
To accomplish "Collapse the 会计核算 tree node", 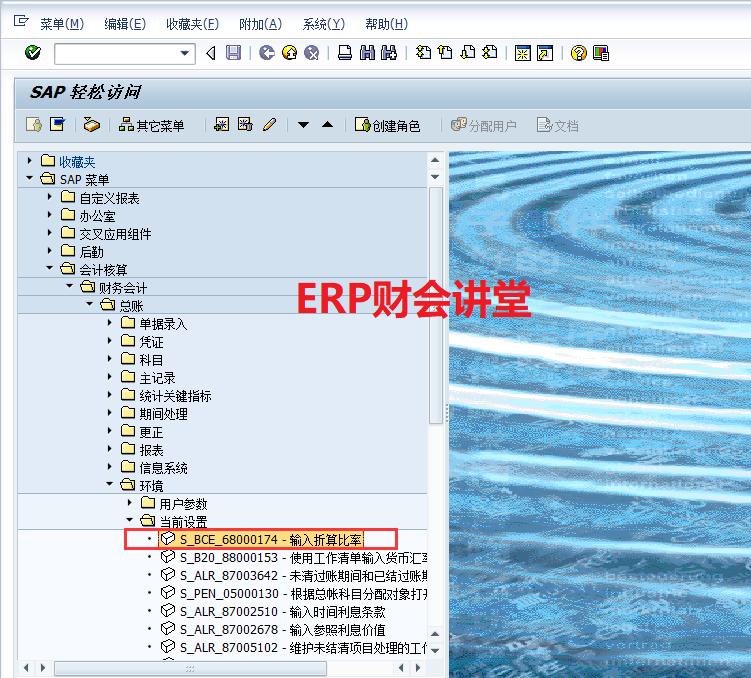I will [x=50, y=269].
